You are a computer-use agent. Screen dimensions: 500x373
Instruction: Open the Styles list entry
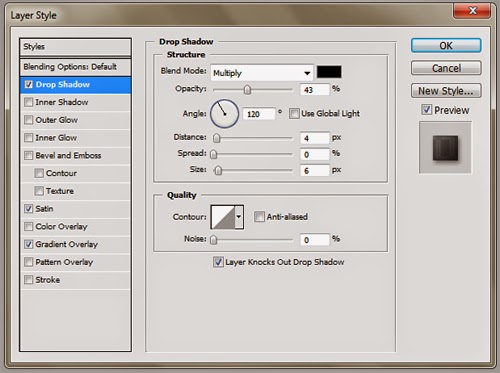click(x=75, y=47)
